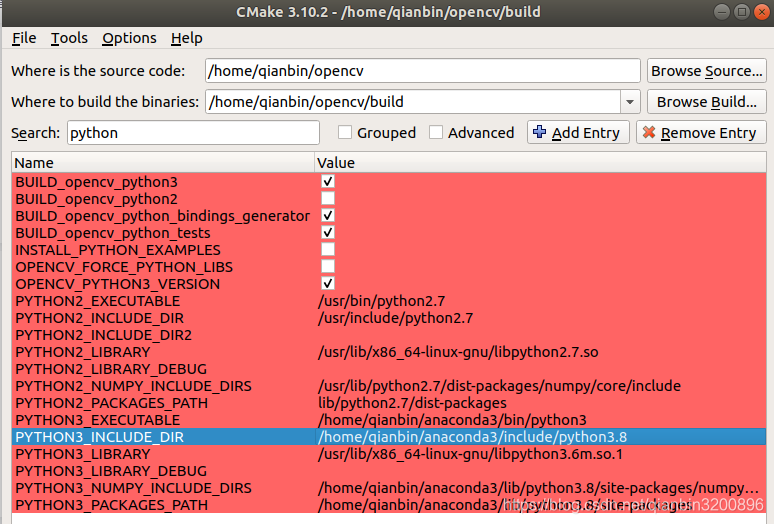The width and height of the screenshot is (774, 524).
Task: Click the red X icon on Remove Entry
Action: 649,132
